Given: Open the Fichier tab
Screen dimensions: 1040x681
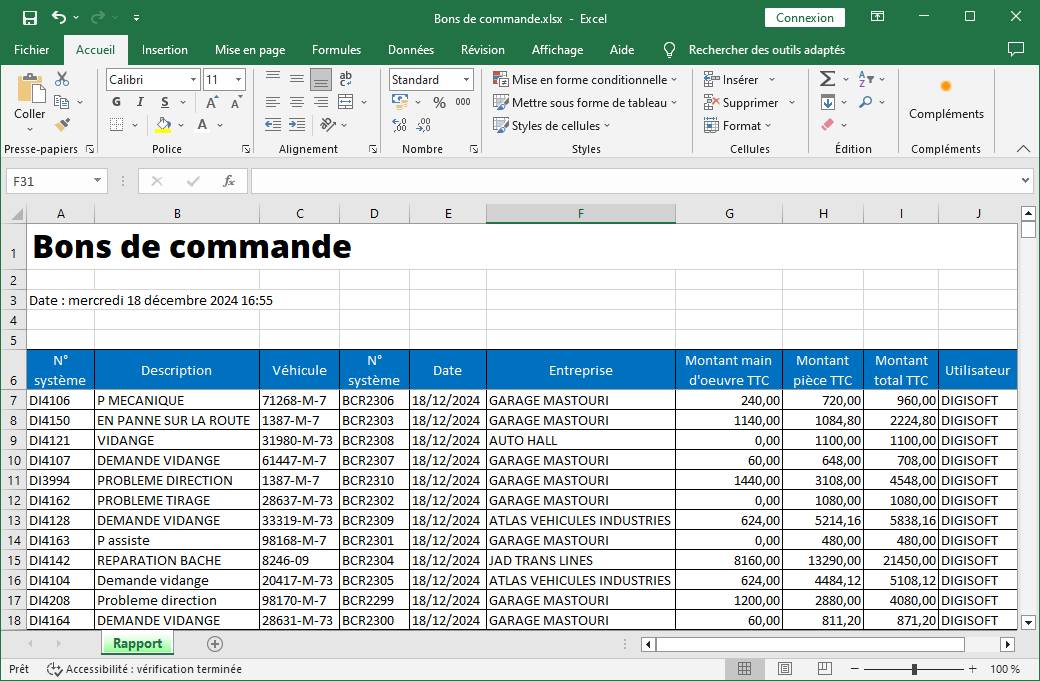Looking at the screenshot, I should tap(31, 50).
